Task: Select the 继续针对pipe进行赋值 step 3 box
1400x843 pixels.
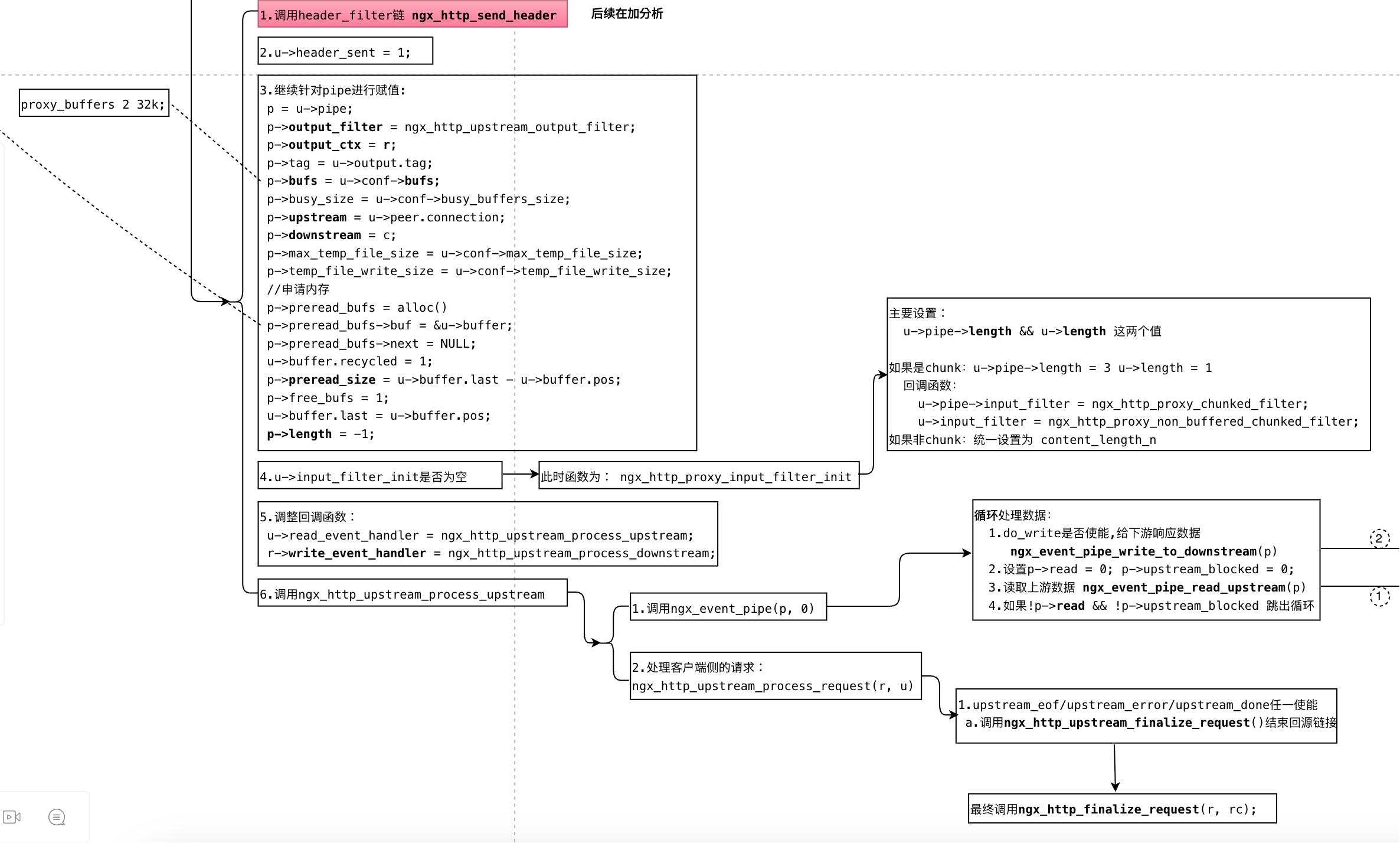Action: [x=477, y=263]
